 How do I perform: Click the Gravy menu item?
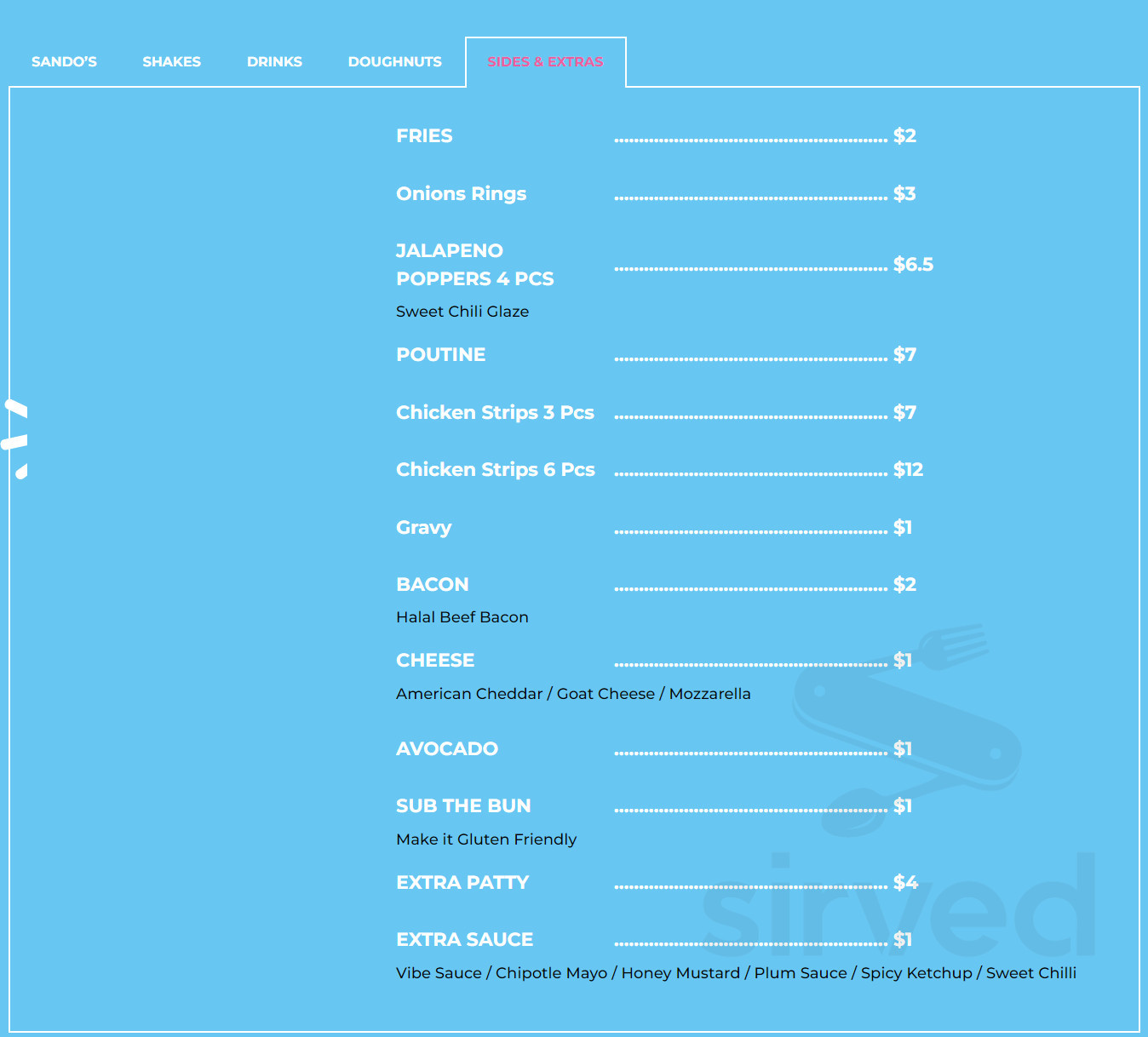tap(423, 528)
